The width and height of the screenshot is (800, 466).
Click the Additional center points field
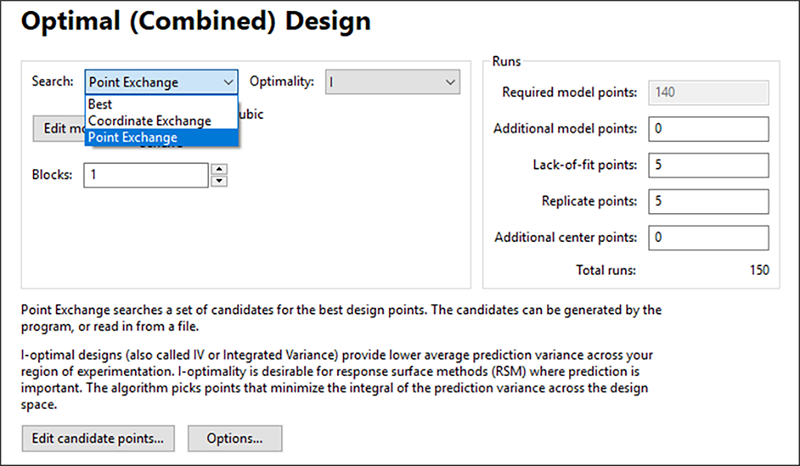pyautogui.click(x=707, y=237)
